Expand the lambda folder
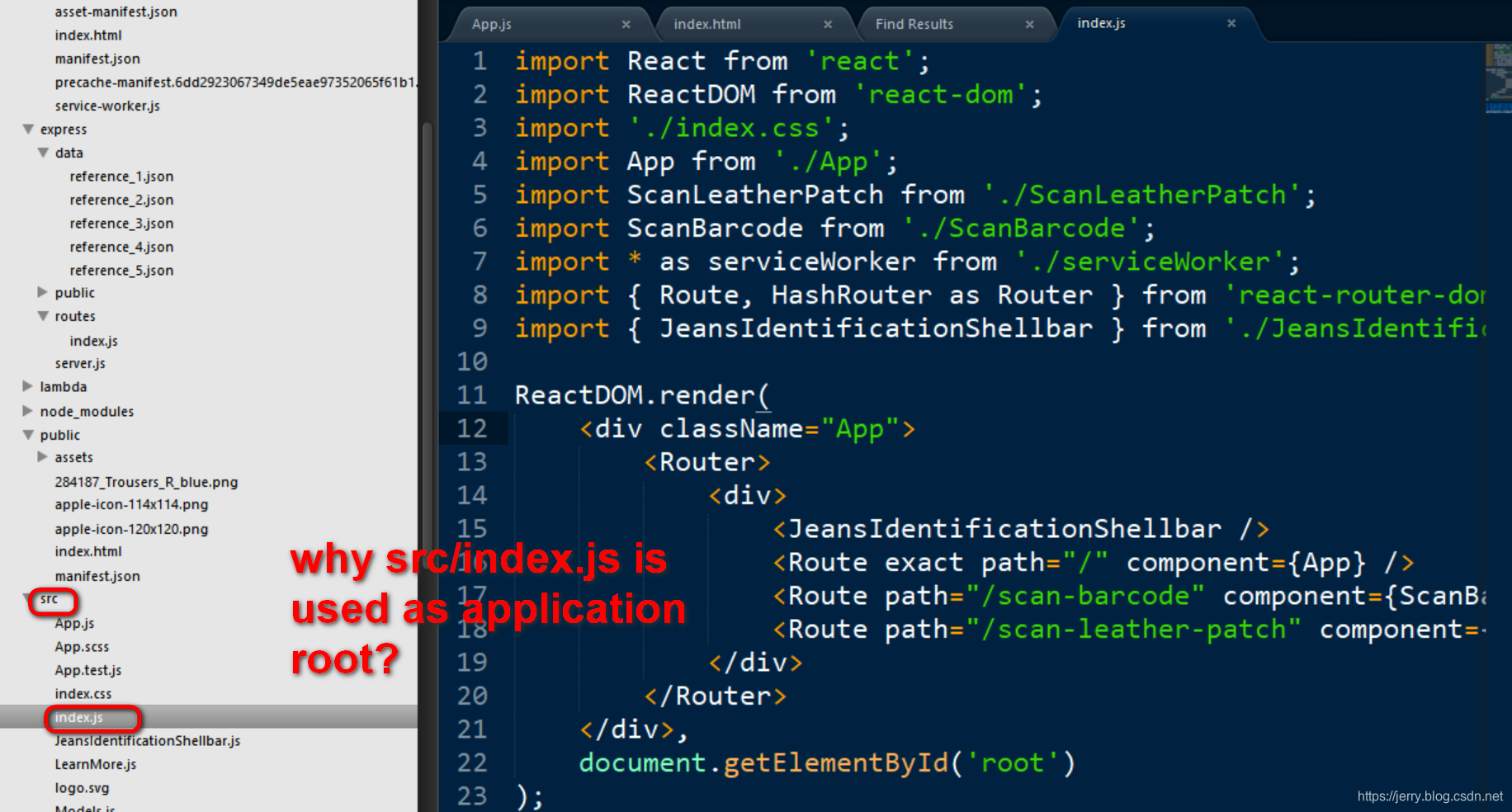Image resolution: width=1512 pixels, height=812 pixels. 28,386
